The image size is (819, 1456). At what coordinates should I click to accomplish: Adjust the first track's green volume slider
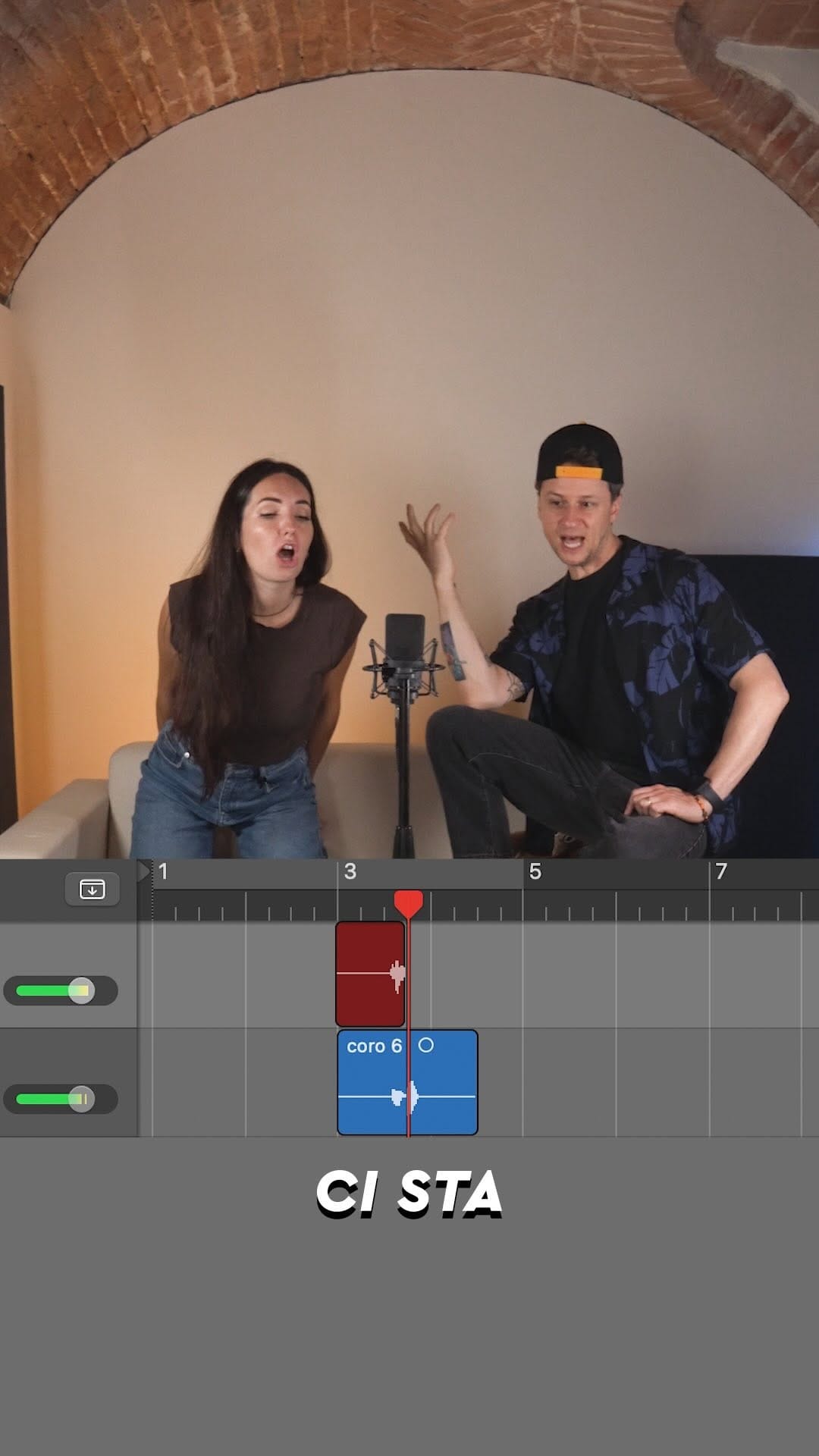(x=61, y=990)
